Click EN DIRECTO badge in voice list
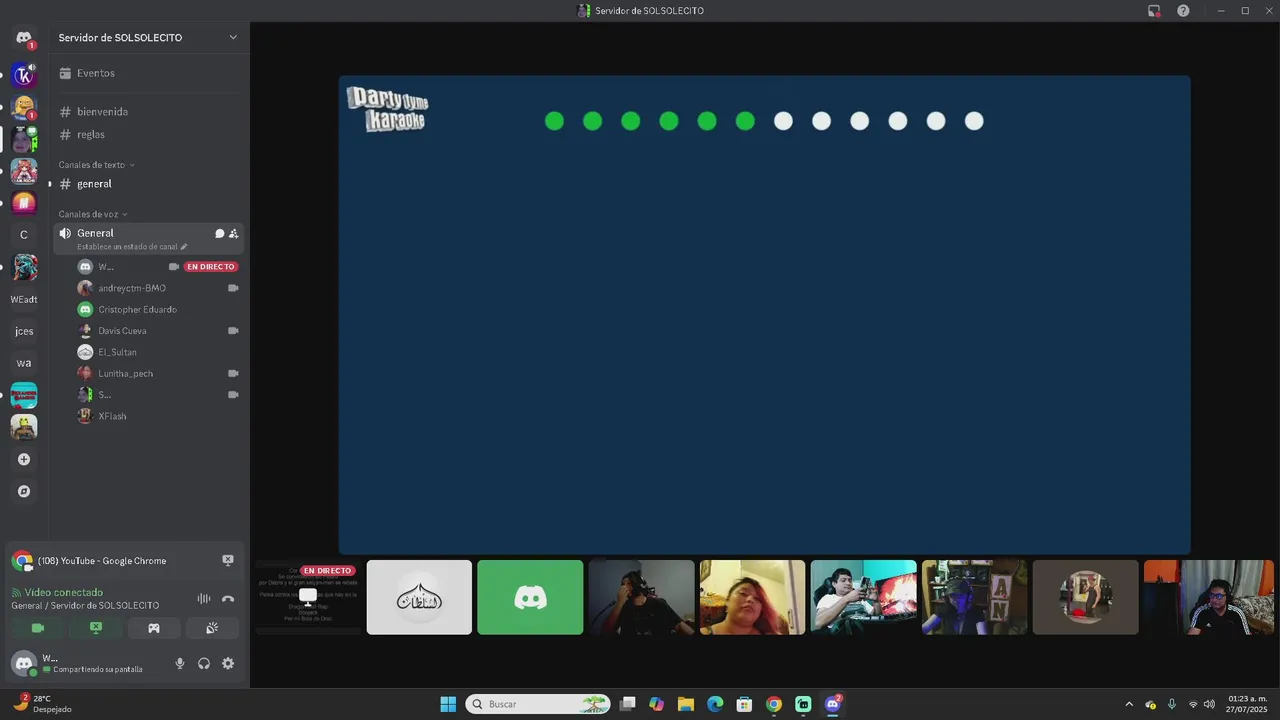Image resolution: width=1280 pixels, height=720 pixels. pos(210,267)
